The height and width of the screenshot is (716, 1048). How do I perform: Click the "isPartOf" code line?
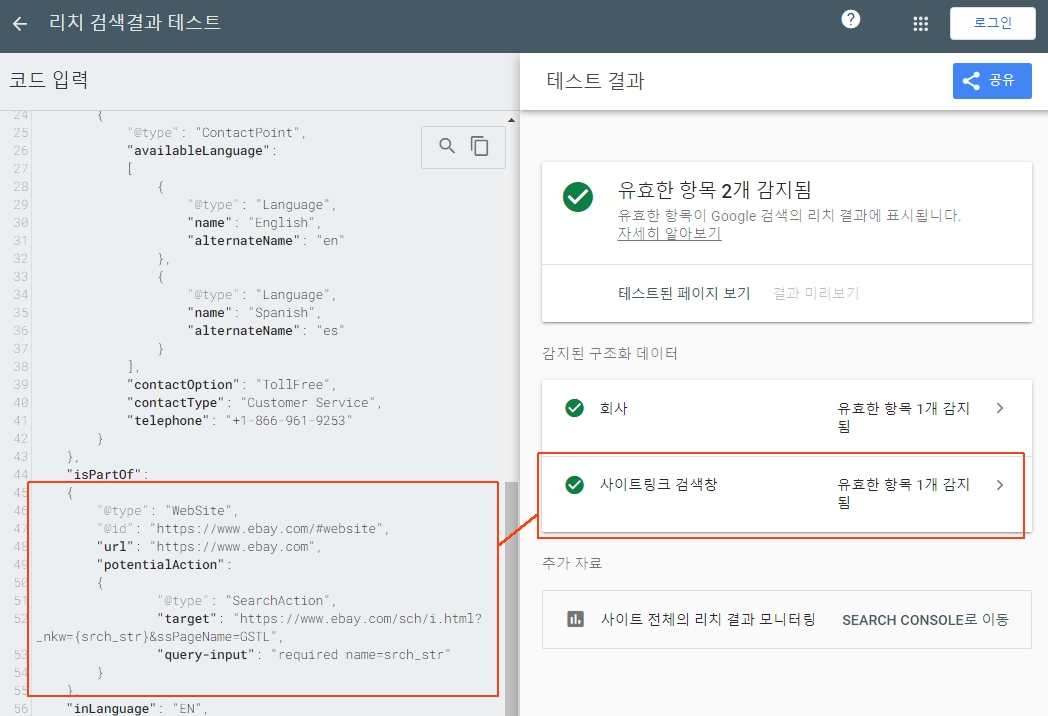108,474
